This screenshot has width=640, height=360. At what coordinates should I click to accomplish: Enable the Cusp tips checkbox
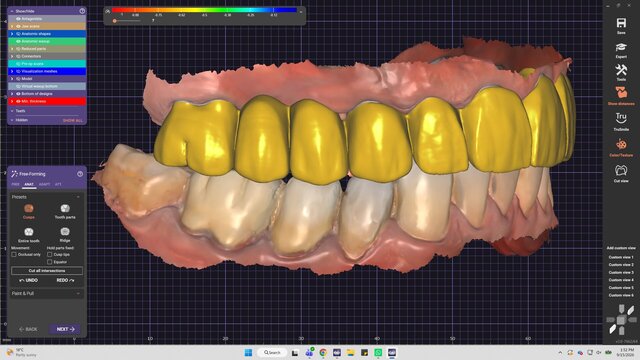(49, 254)
